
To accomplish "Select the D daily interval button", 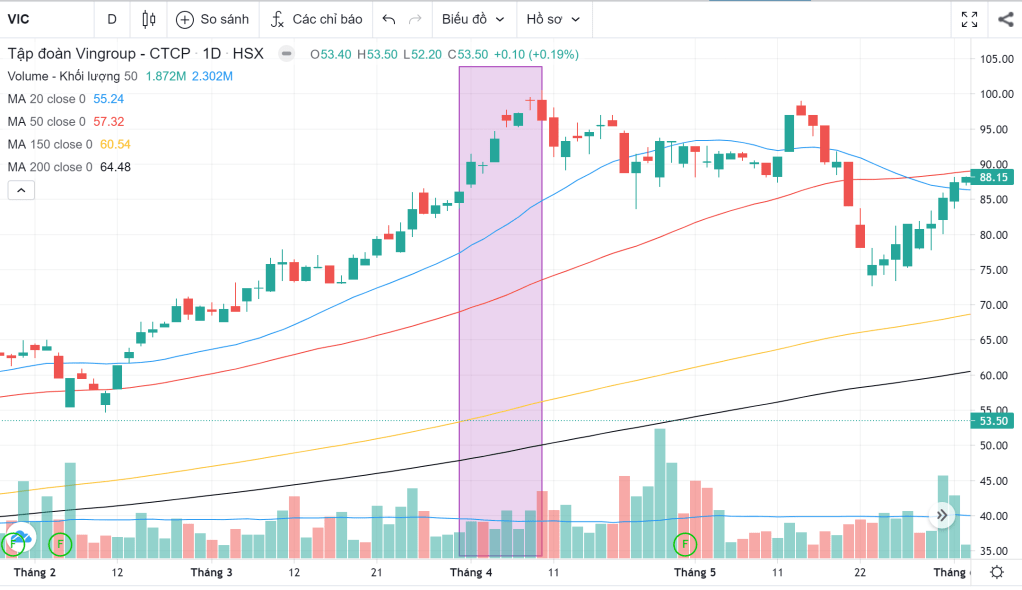I will tap(111, 19).
